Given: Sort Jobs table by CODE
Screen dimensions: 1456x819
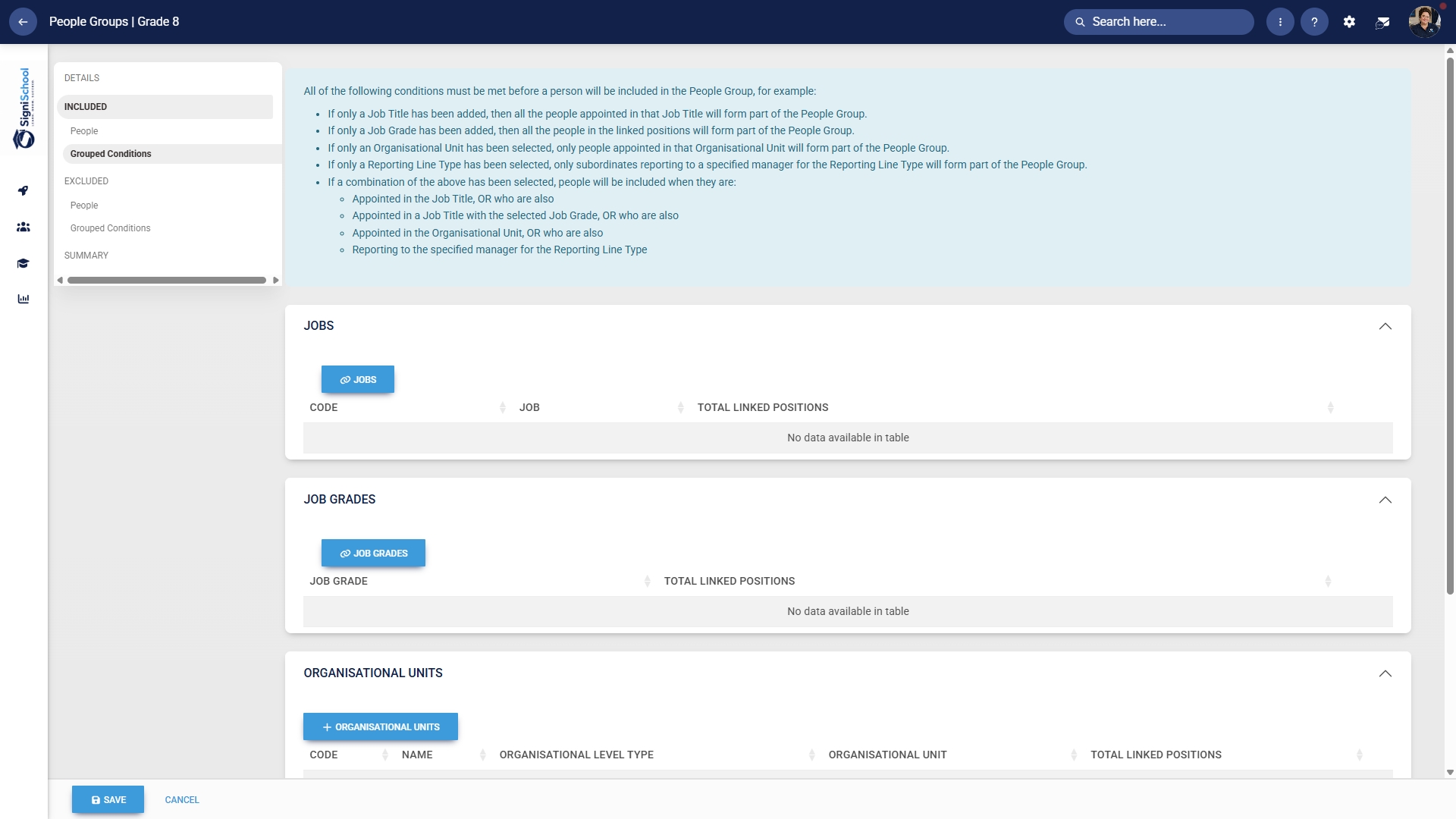Looking at the screenshot, I should (408, 408).
